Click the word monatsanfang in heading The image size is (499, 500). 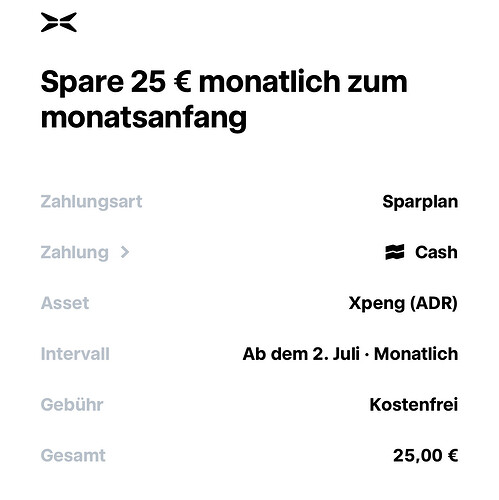144,118
